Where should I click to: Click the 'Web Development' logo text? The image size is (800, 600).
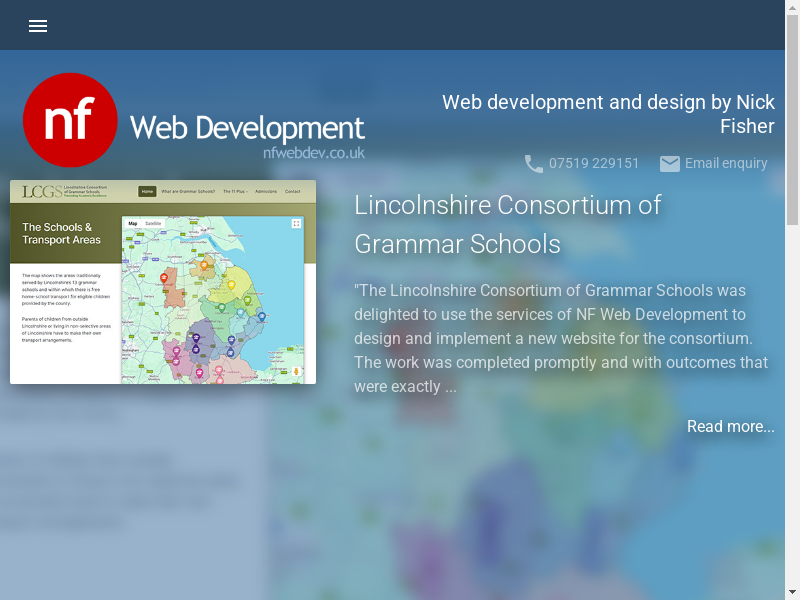tap(247, 128)
